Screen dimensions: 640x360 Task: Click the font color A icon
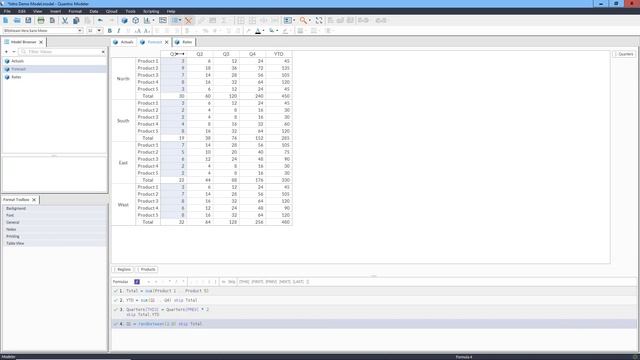(258, 31)
